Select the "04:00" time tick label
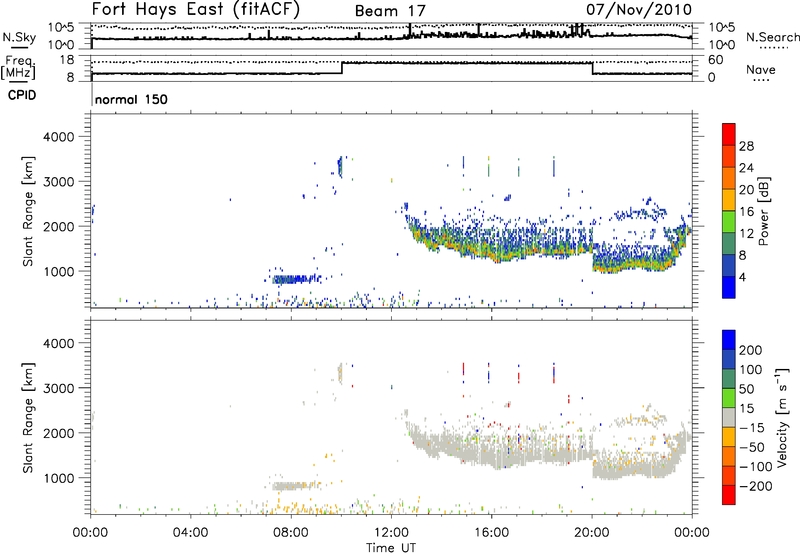Viewport: 800px width, 554px height. pos(191,533)
